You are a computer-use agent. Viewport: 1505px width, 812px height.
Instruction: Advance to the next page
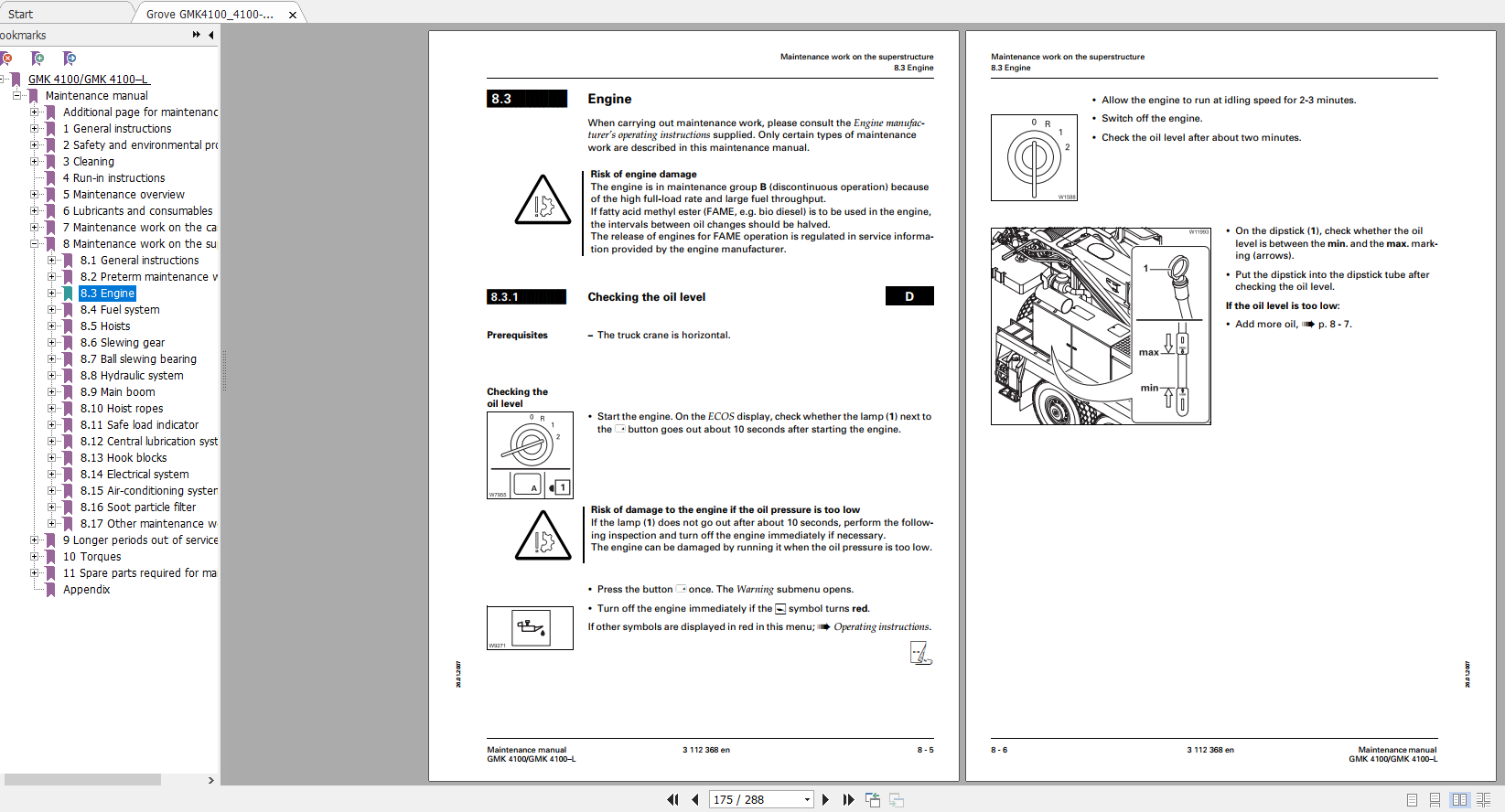pos(825,799)
